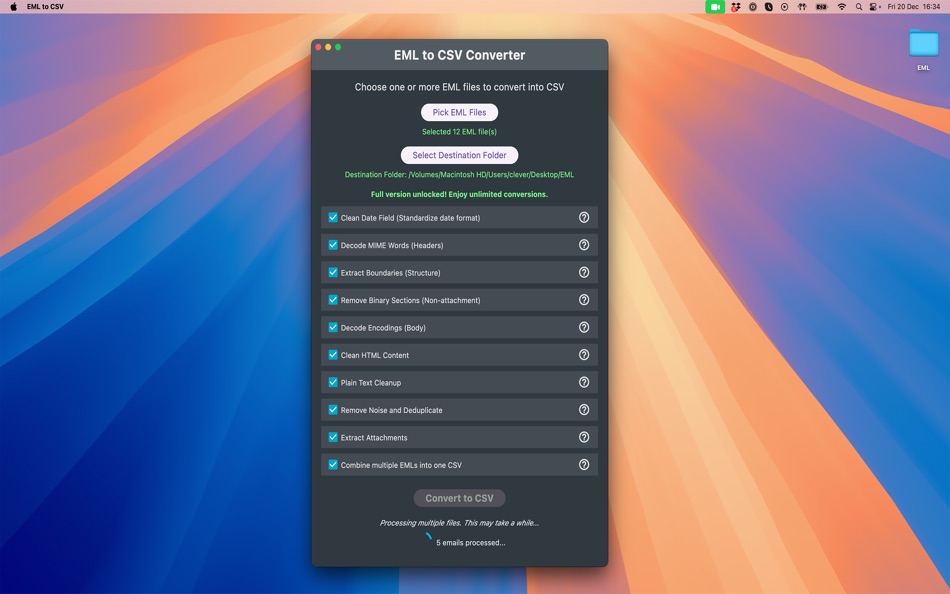Close the EML to CSV Converter window

tap(319, 47)
